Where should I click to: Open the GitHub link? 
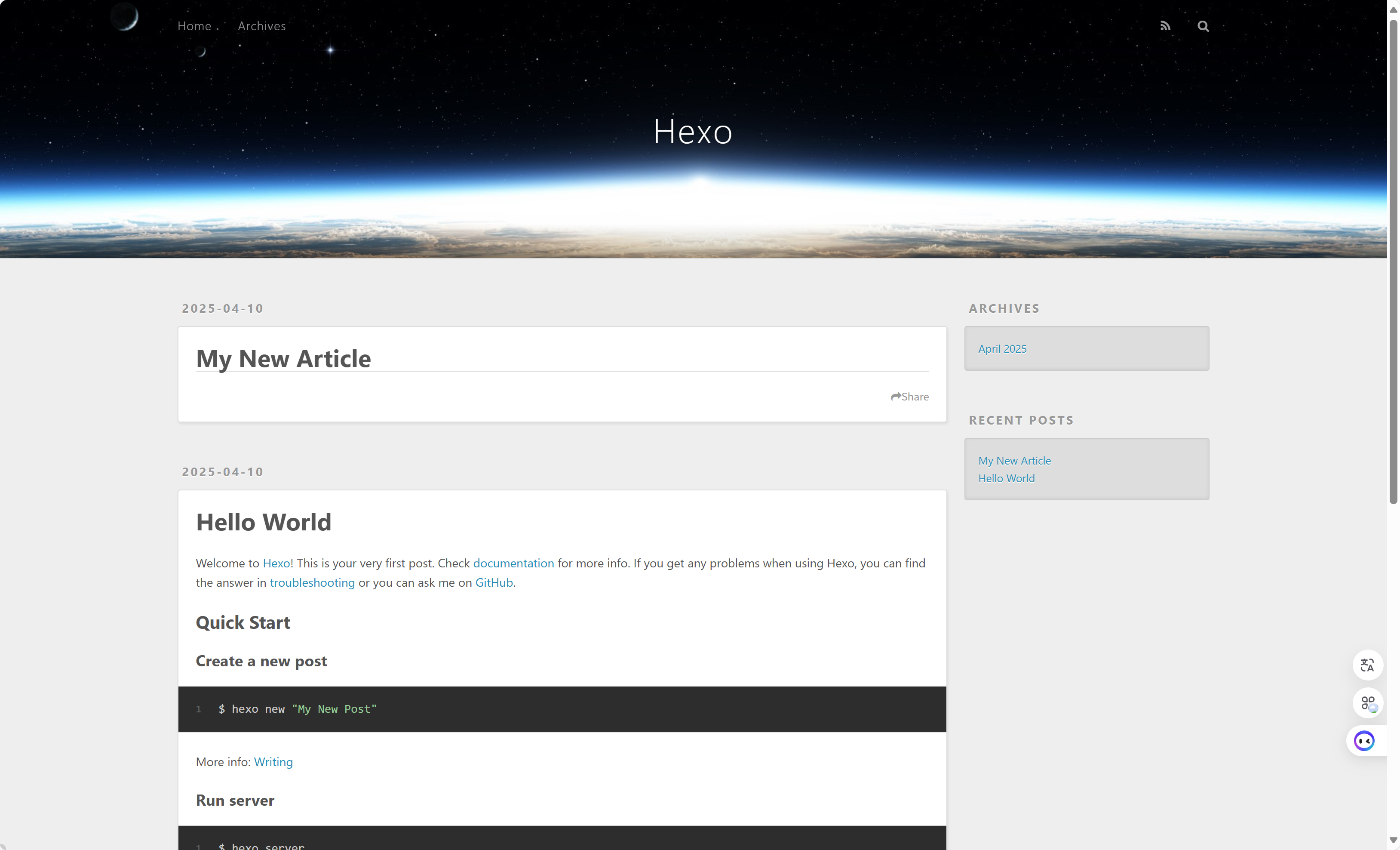click(x=493, y=582)
